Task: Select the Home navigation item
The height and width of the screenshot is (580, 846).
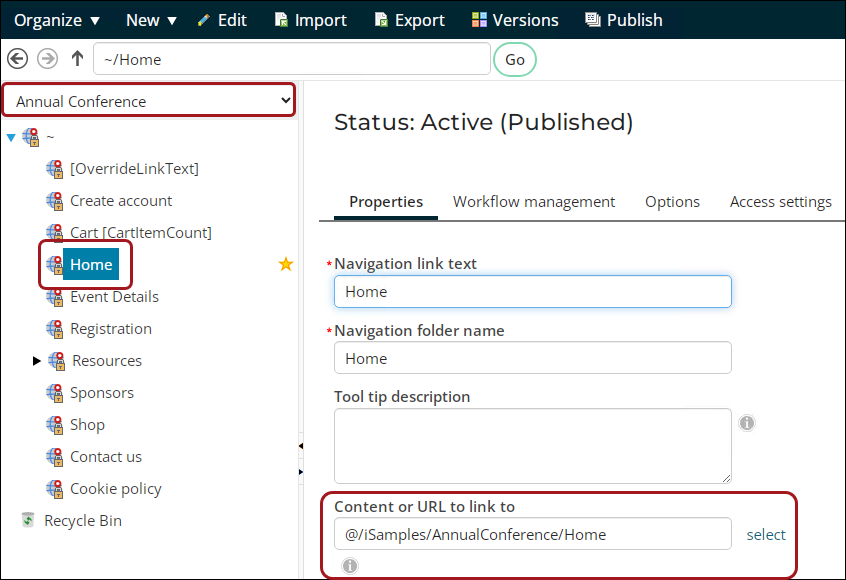Action: click(x=91, y=264)
